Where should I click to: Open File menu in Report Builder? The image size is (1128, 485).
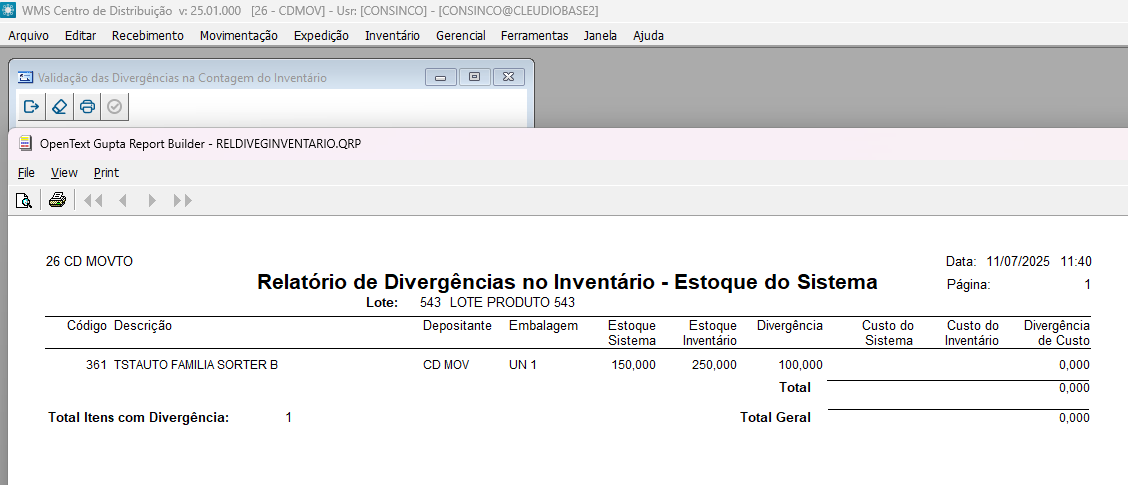[x=26, y=173]
